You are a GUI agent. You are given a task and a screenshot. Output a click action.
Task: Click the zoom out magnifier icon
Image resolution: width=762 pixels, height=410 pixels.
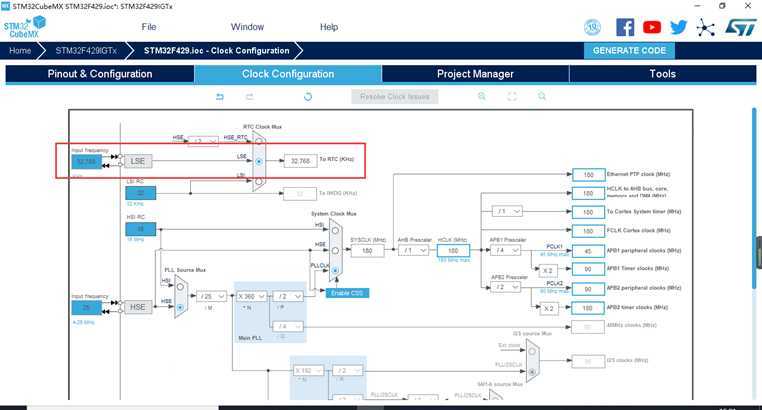(x=542, y=96)
